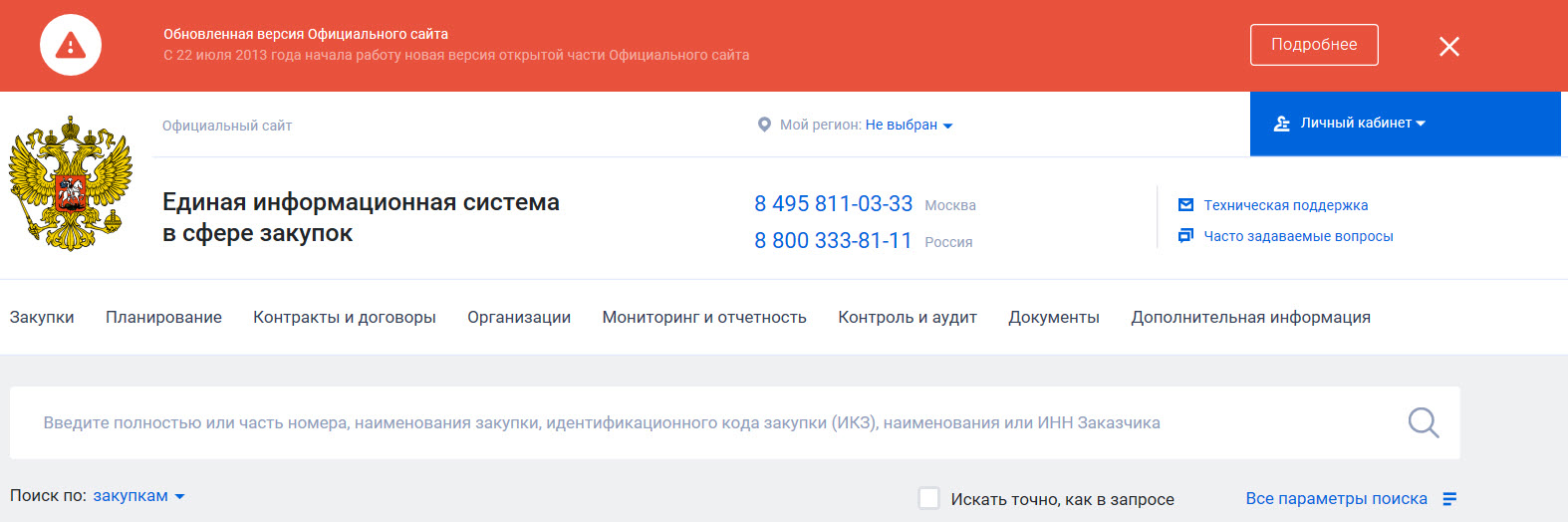Open the Закупки menu

42,317
